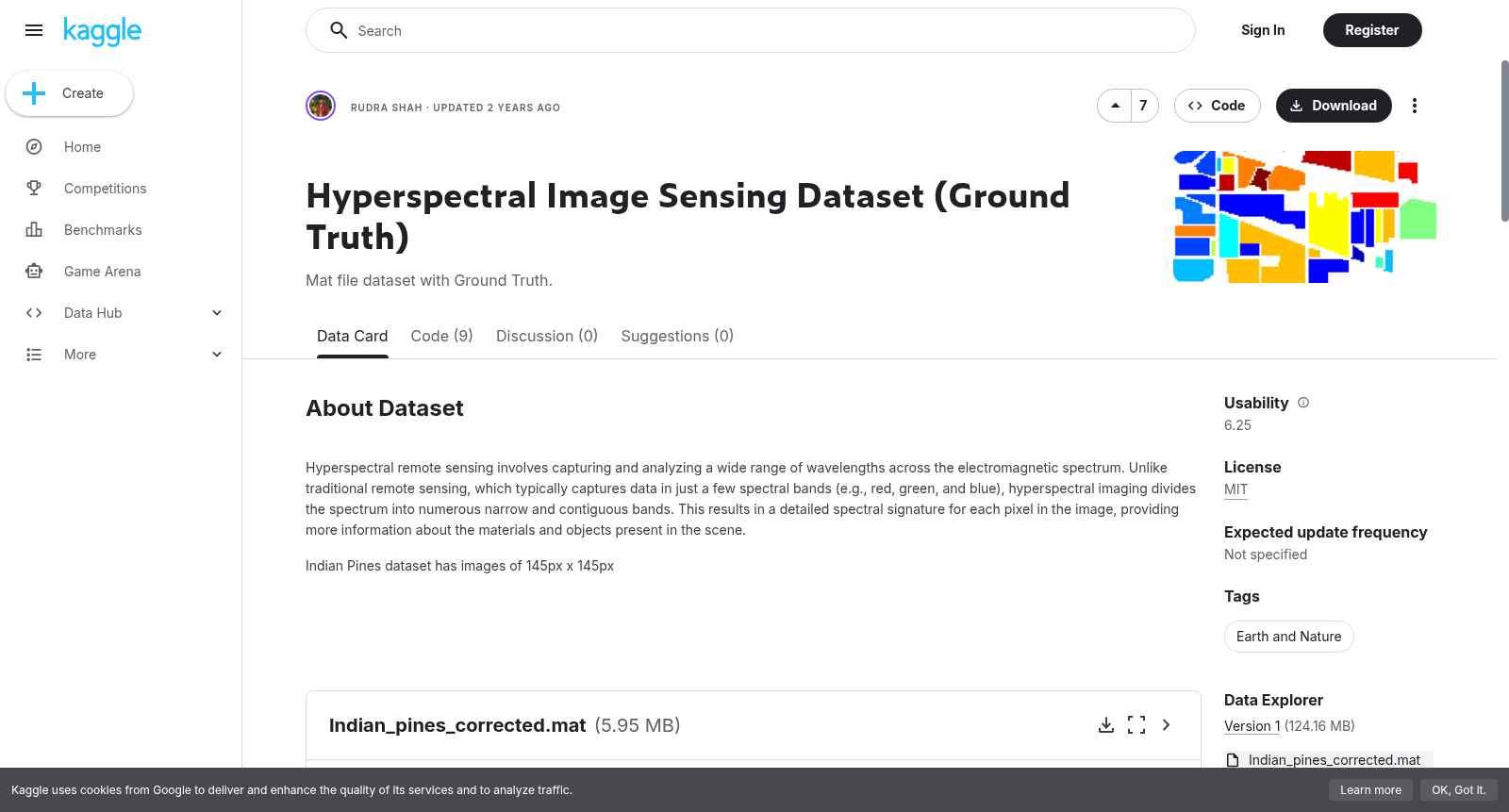This screenshot has width=1509, height=812.
Task: Open Rudra Shah's profile avatar
Action: [321, 106]
